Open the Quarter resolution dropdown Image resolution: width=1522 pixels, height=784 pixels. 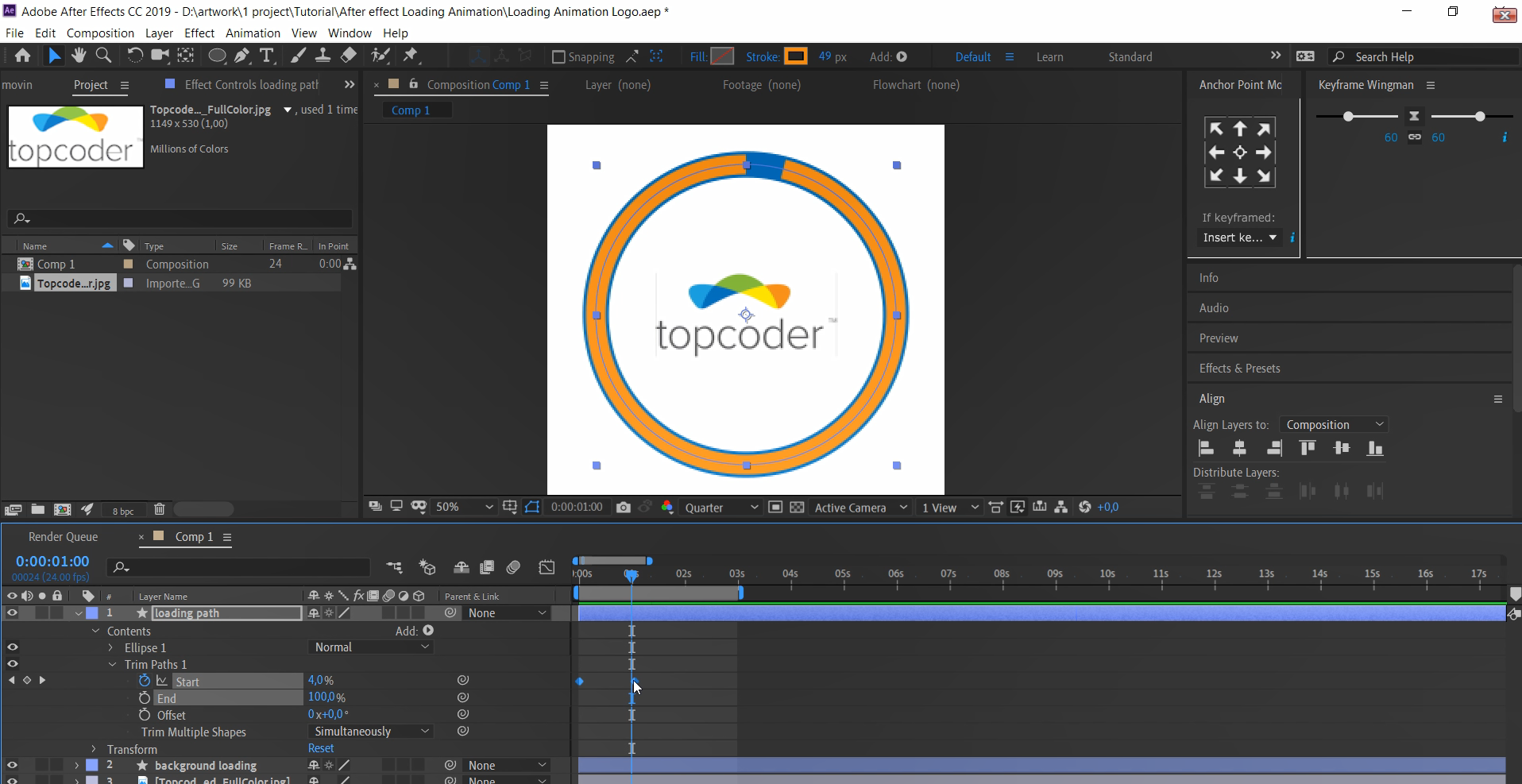[x=721, y=507]
